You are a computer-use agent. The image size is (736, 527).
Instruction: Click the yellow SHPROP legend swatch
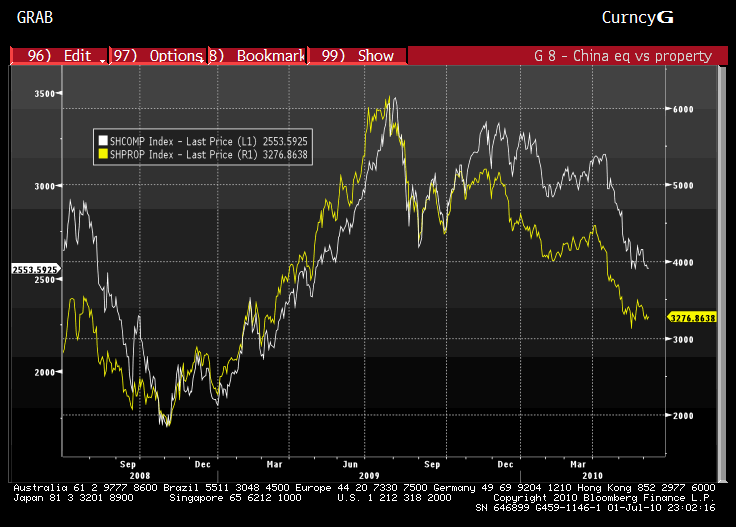click(x=103, y=153)
